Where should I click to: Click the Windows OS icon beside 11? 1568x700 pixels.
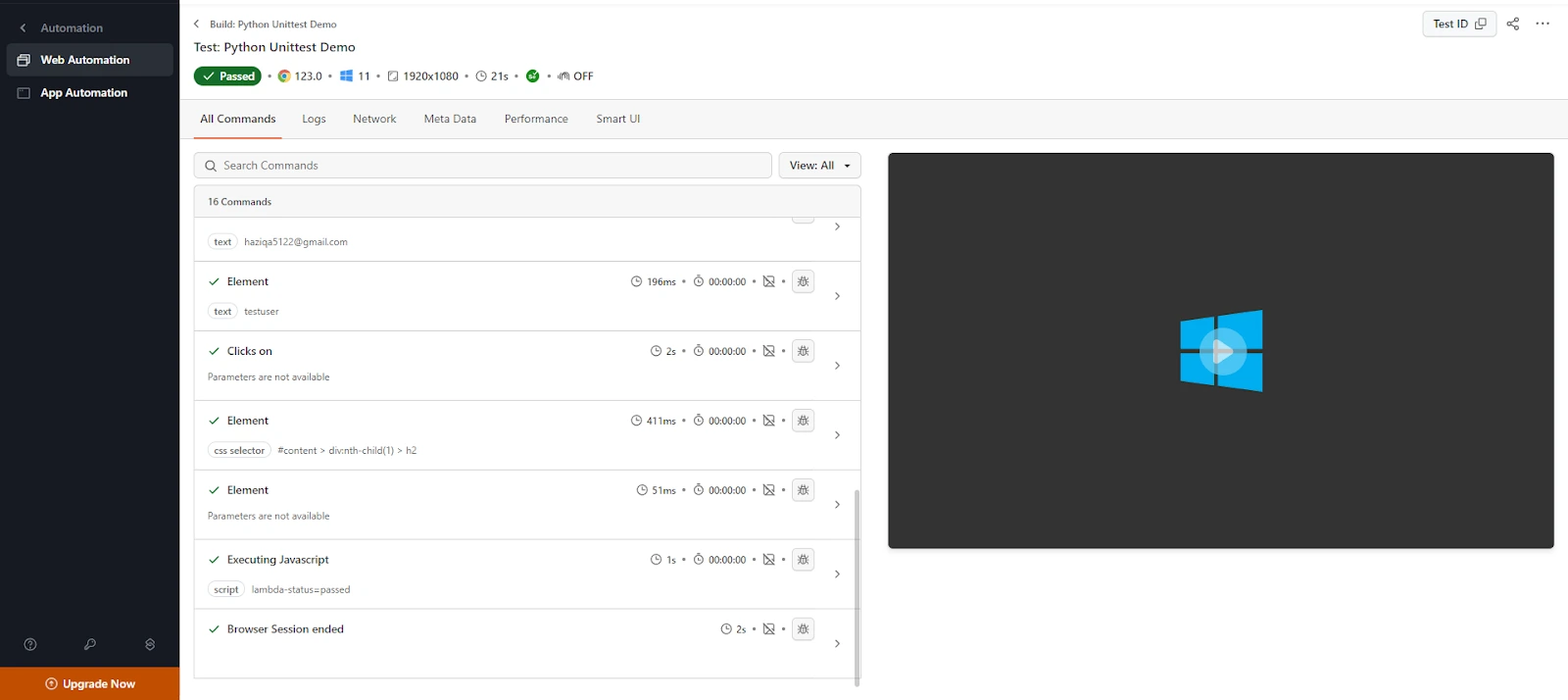pos(346,75)
